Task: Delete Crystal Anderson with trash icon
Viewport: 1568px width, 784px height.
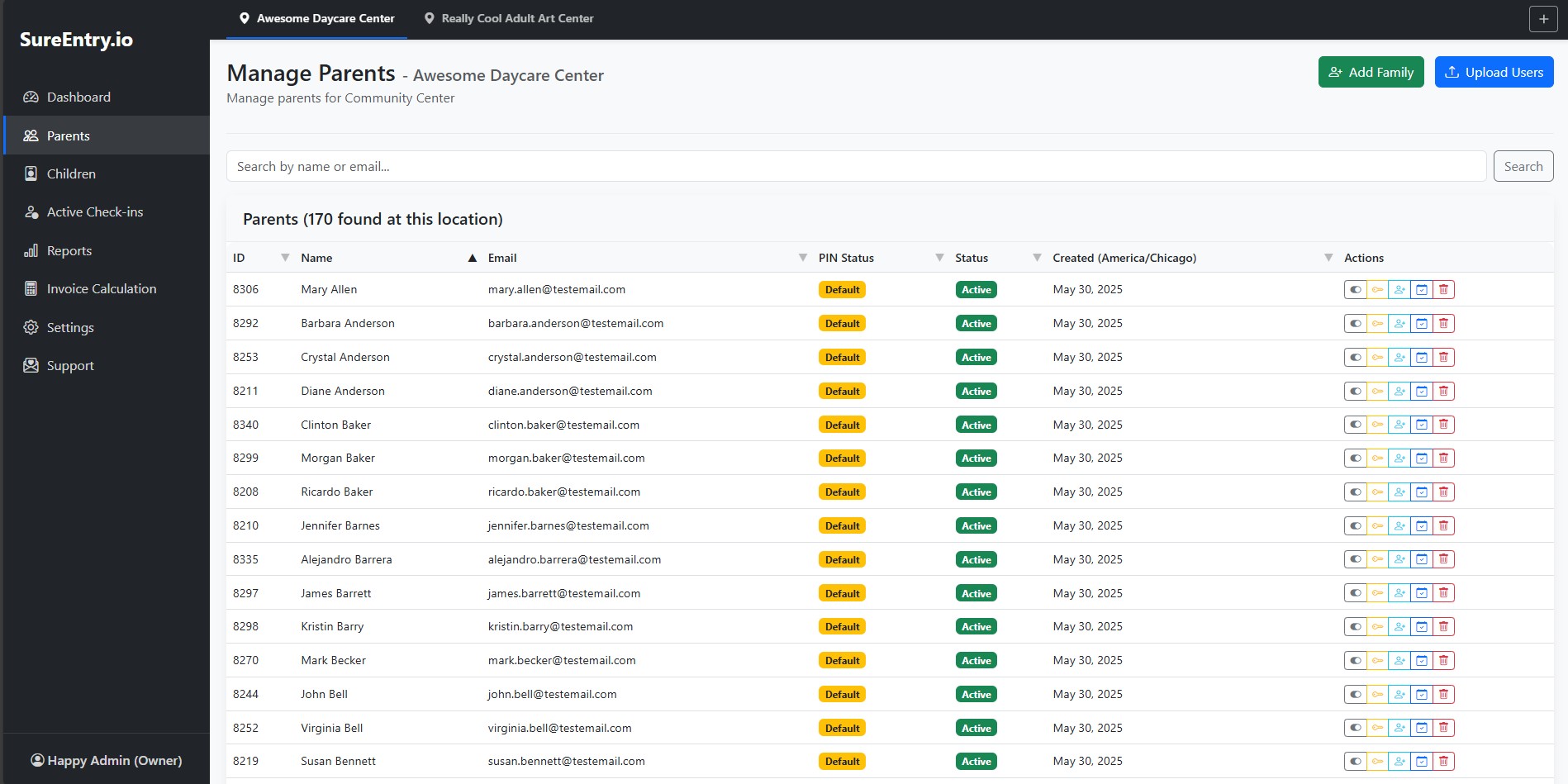Action: (1443, 357)
